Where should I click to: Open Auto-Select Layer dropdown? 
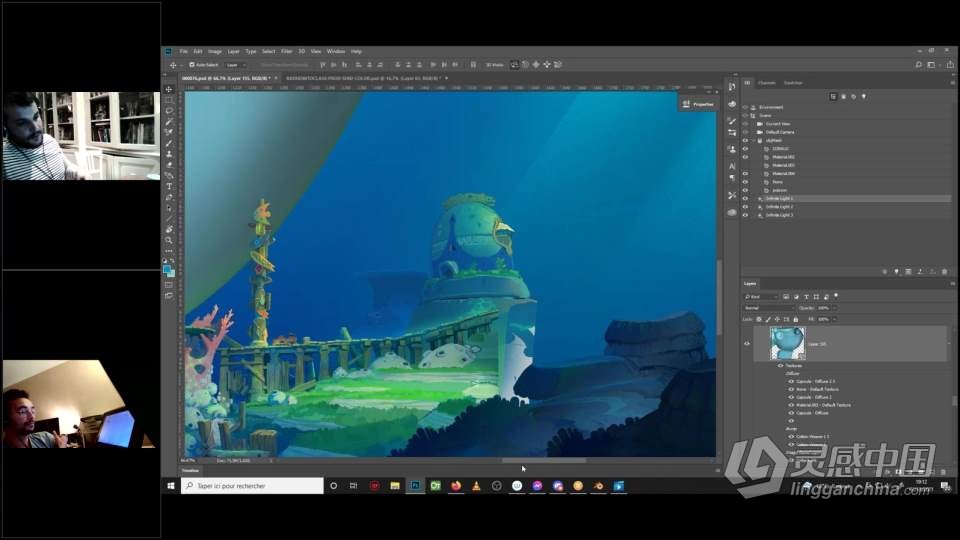[236, 65]
